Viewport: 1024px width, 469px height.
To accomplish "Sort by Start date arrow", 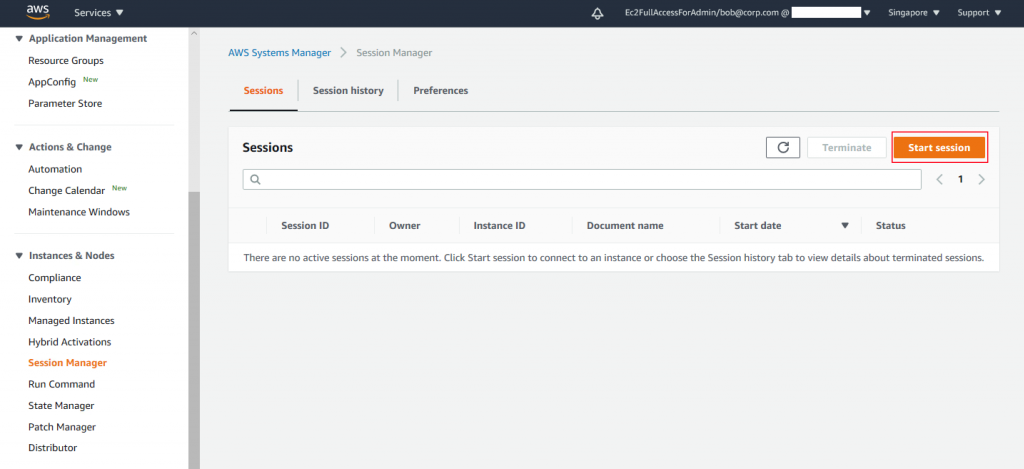I will [x=844, y=226].
